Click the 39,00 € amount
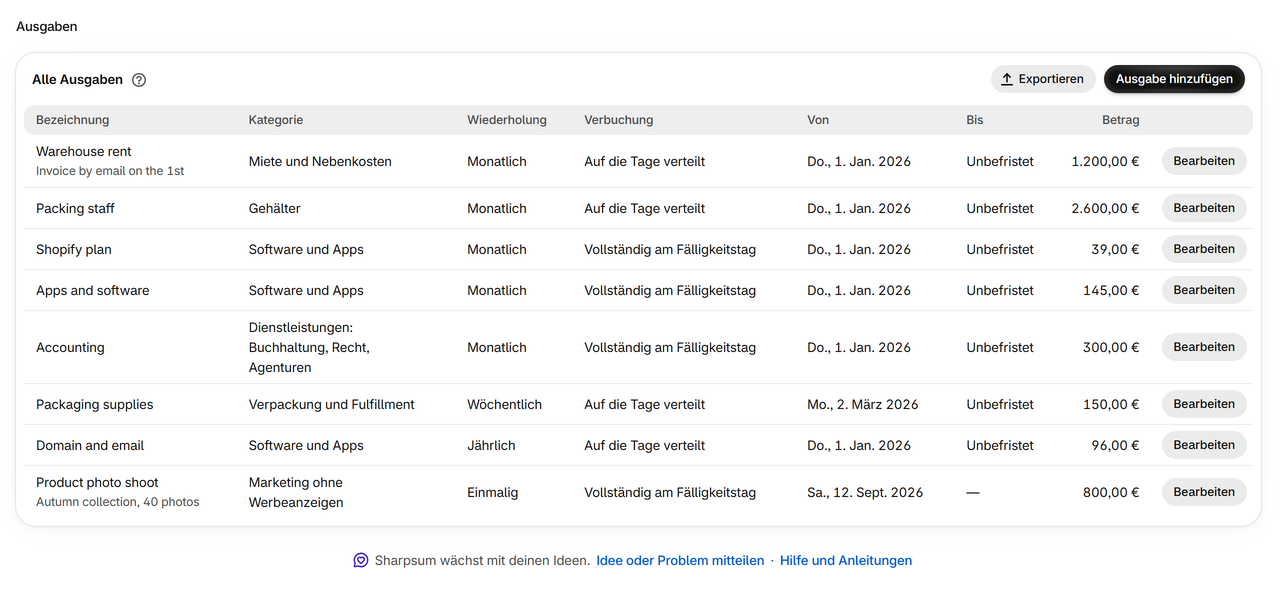Screen dimensions: 1280x594 [x=1115, y=250]
